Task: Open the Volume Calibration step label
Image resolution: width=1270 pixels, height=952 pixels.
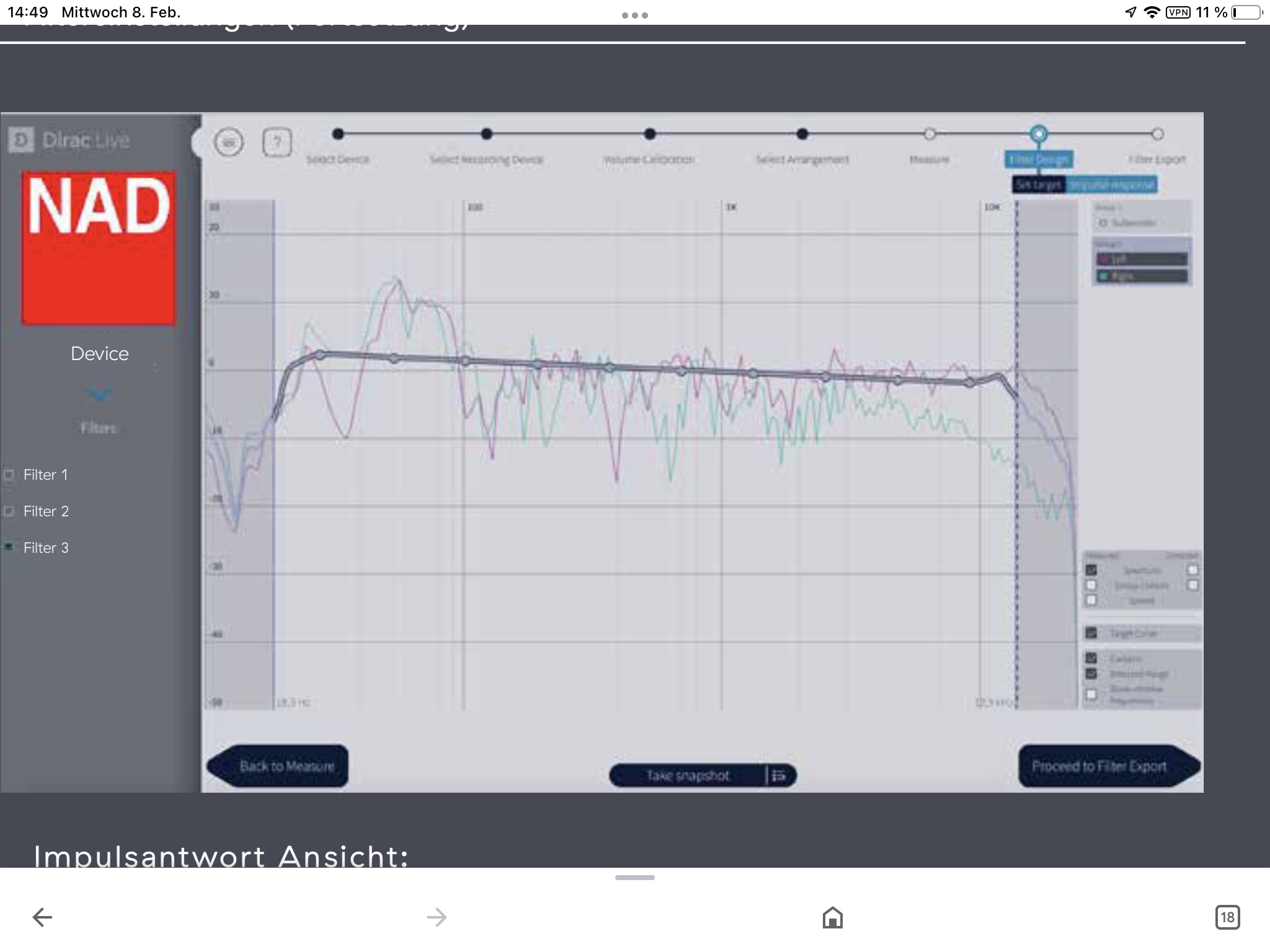Action: (649, 159)
